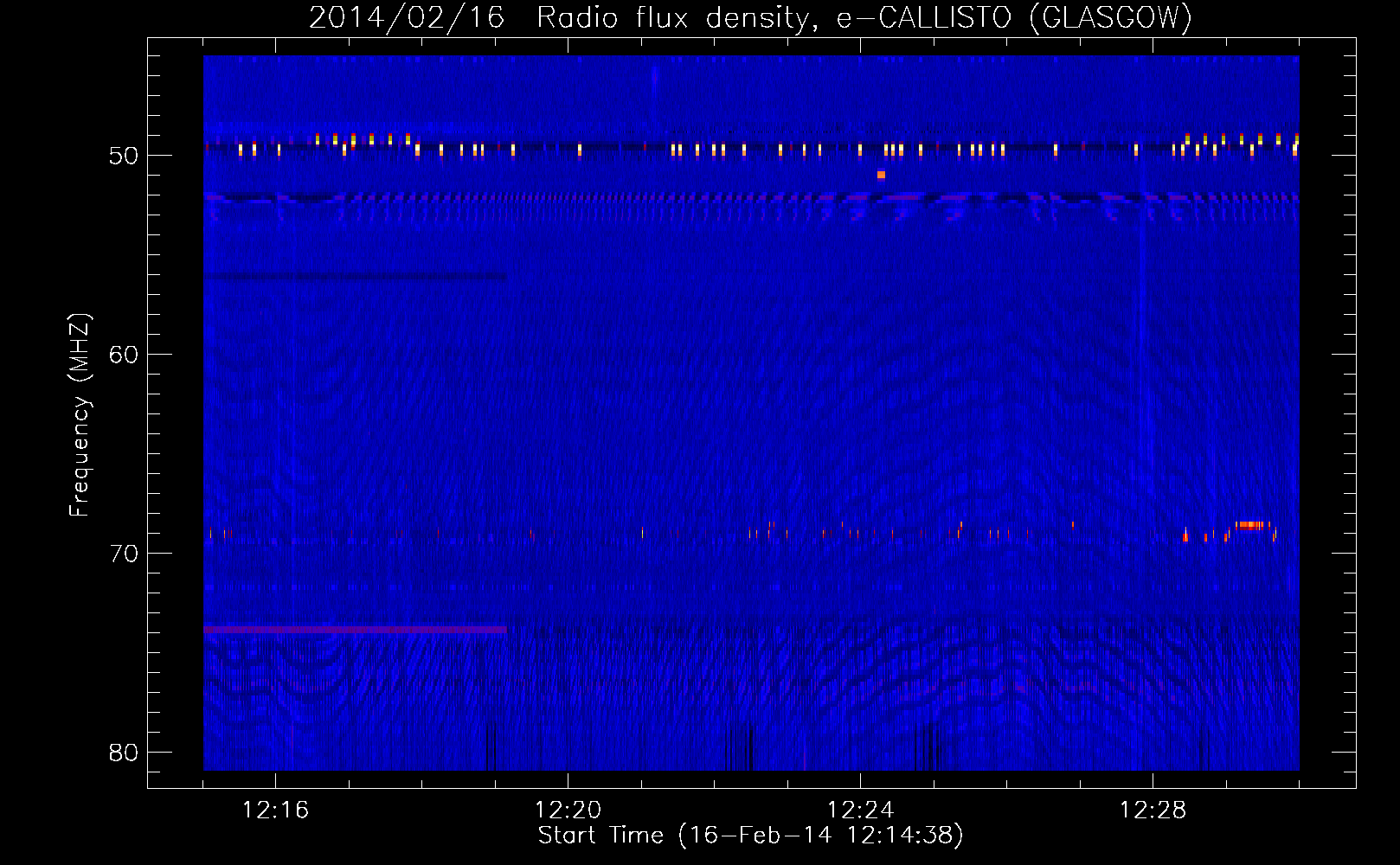
Task: Click the 80 frequency tick label
Action: [124, 753]
